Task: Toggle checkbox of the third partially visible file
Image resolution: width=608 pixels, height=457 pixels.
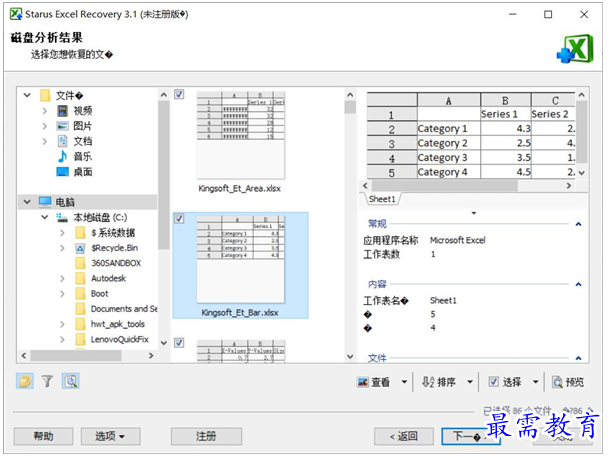Action: [179, 343]
